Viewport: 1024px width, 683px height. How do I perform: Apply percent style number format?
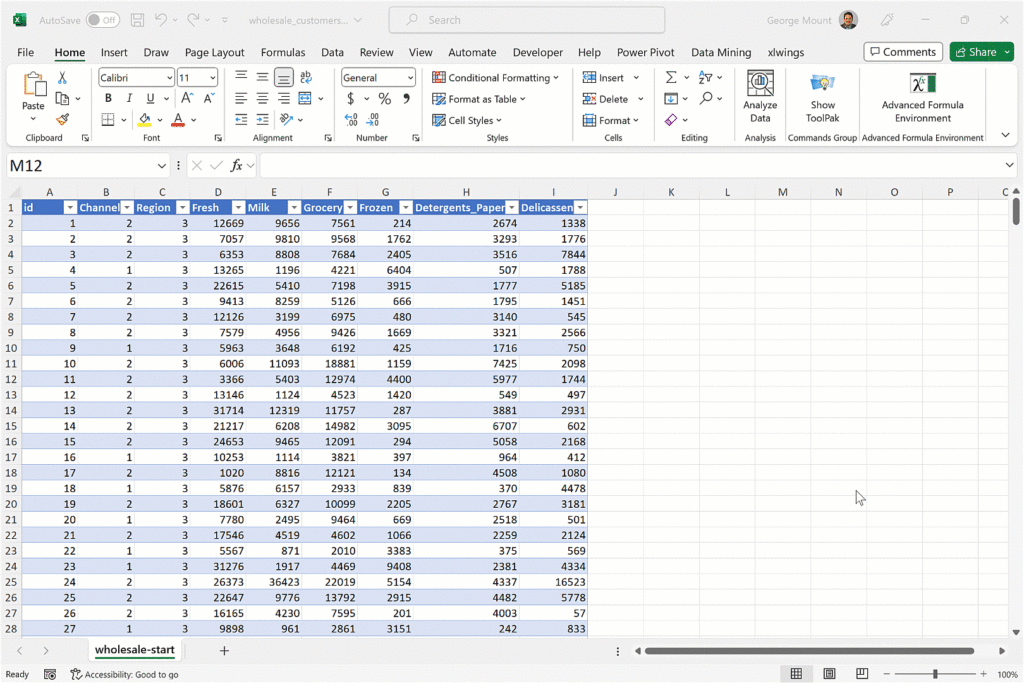click(384, 99)
